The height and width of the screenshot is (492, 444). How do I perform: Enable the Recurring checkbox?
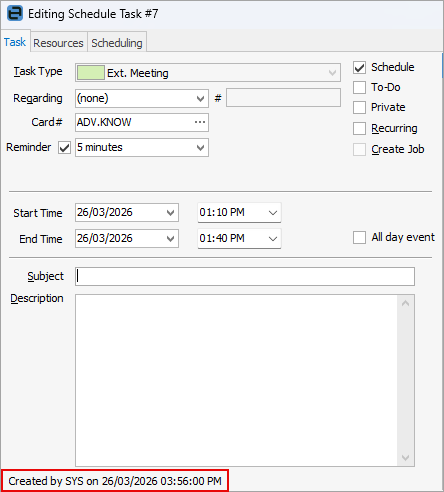(x=359, y=129)
